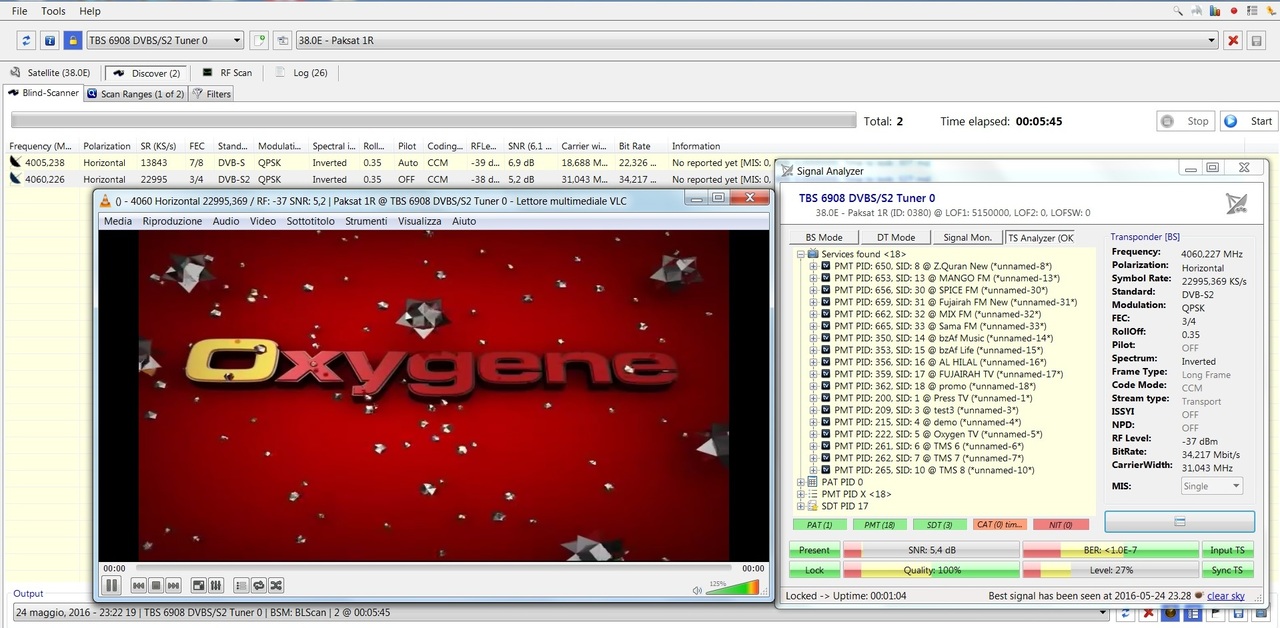Expand PMT PID 653 MANGO FM entry
The height and width of the screenshot is (628, 1280).
(813, 279)
